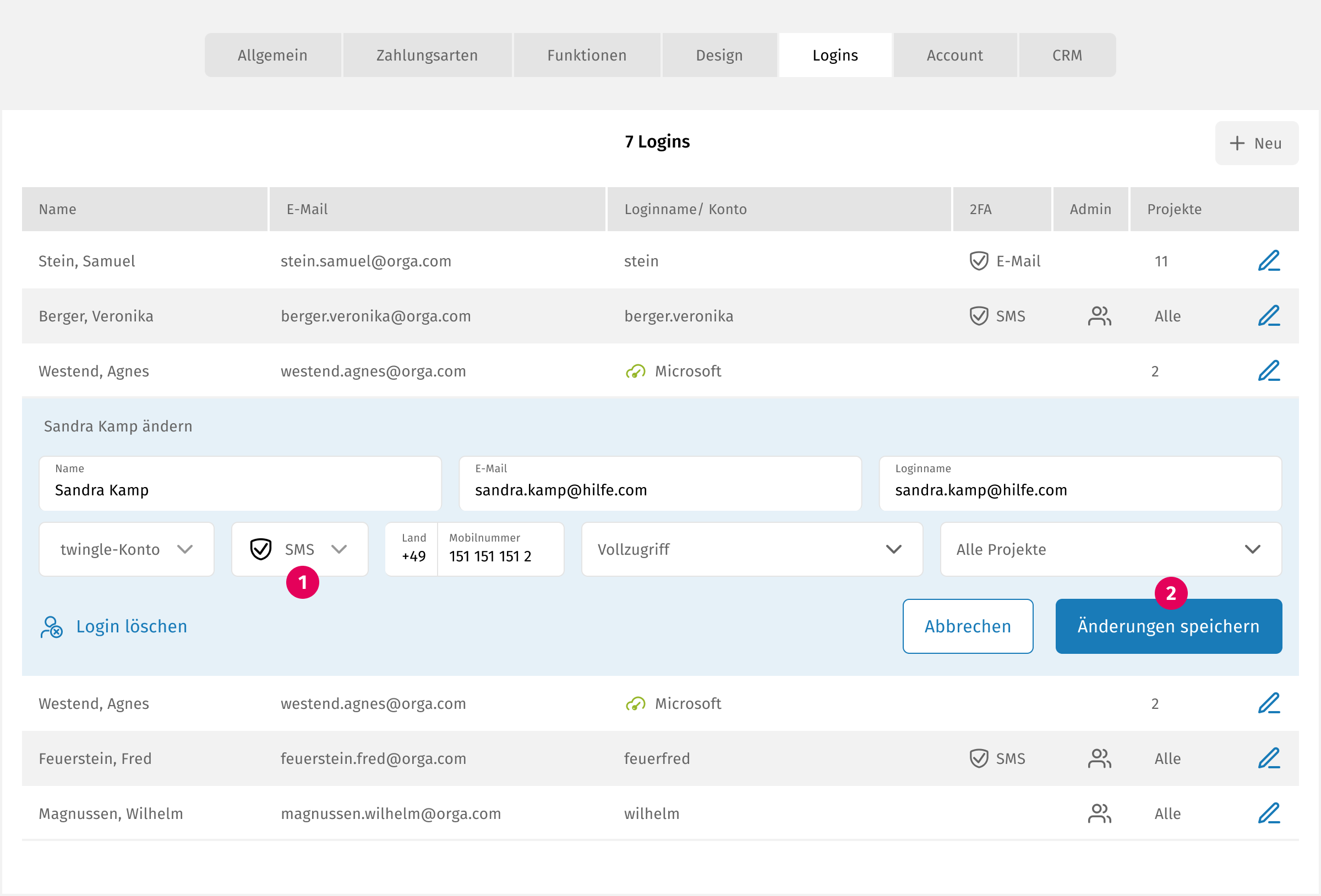
Task: Go to the Account tab
Action: [954, 55]
